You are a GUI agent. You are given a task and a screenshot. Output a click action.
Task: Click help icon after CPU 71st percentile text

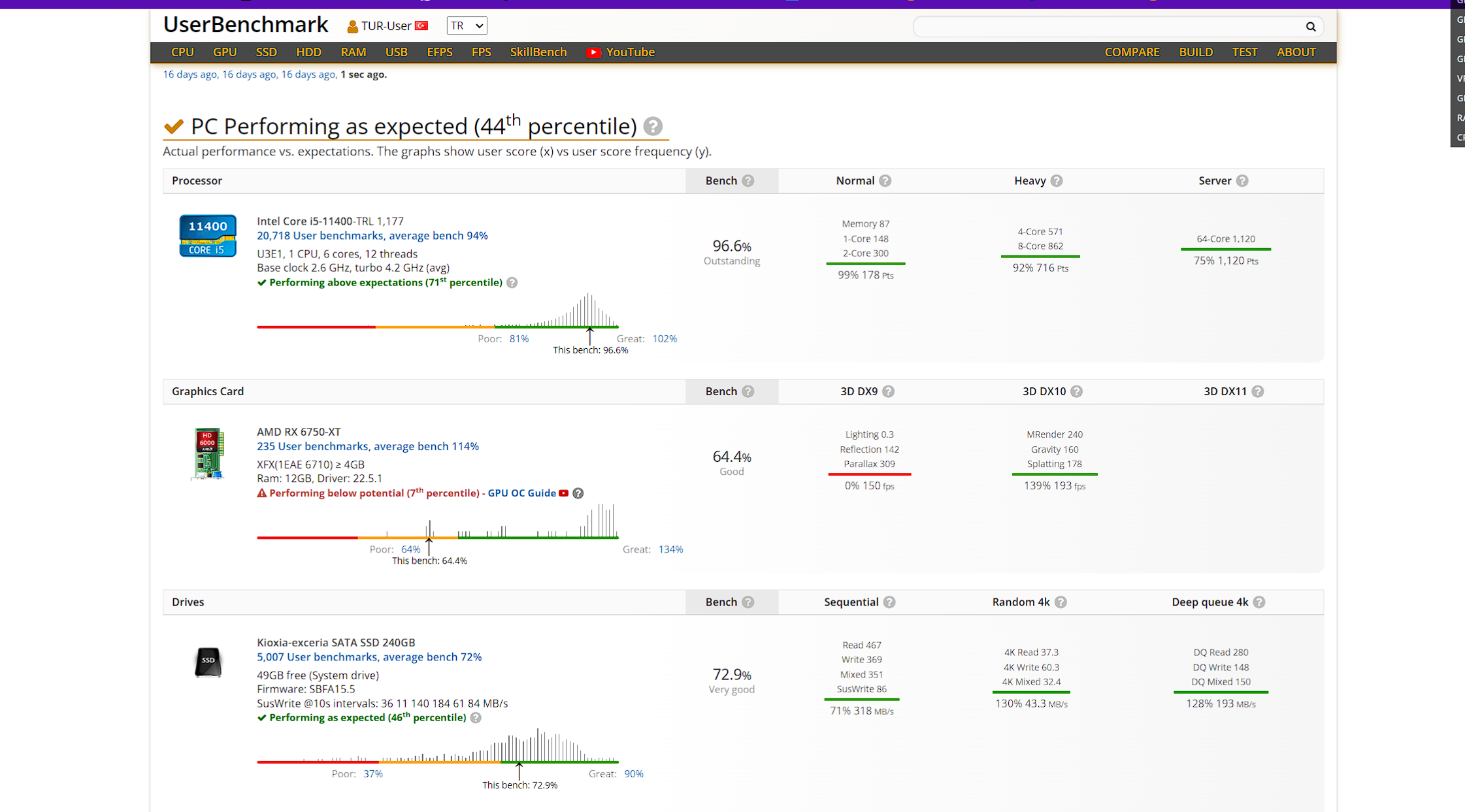point(512,283)
